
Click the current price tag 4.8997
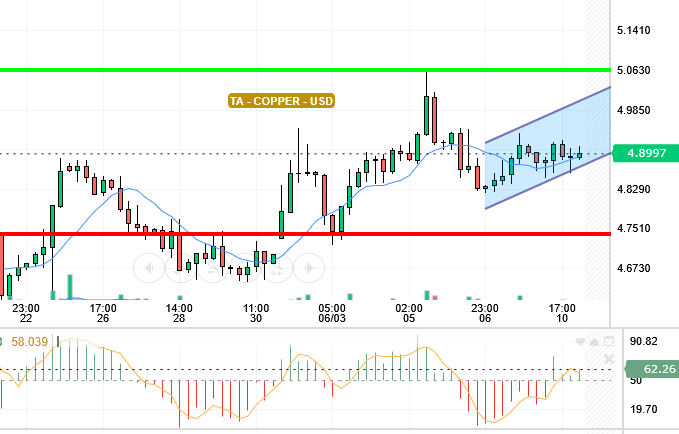(646, 153)
